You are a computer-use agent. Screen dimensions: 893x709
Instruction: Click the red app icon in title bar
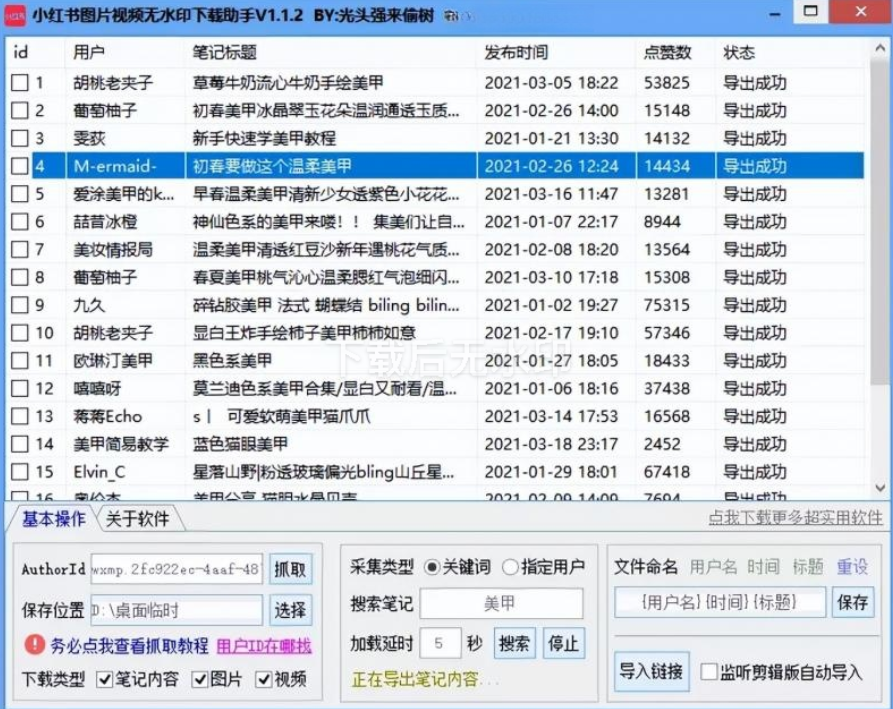click(x=15, y=15)
